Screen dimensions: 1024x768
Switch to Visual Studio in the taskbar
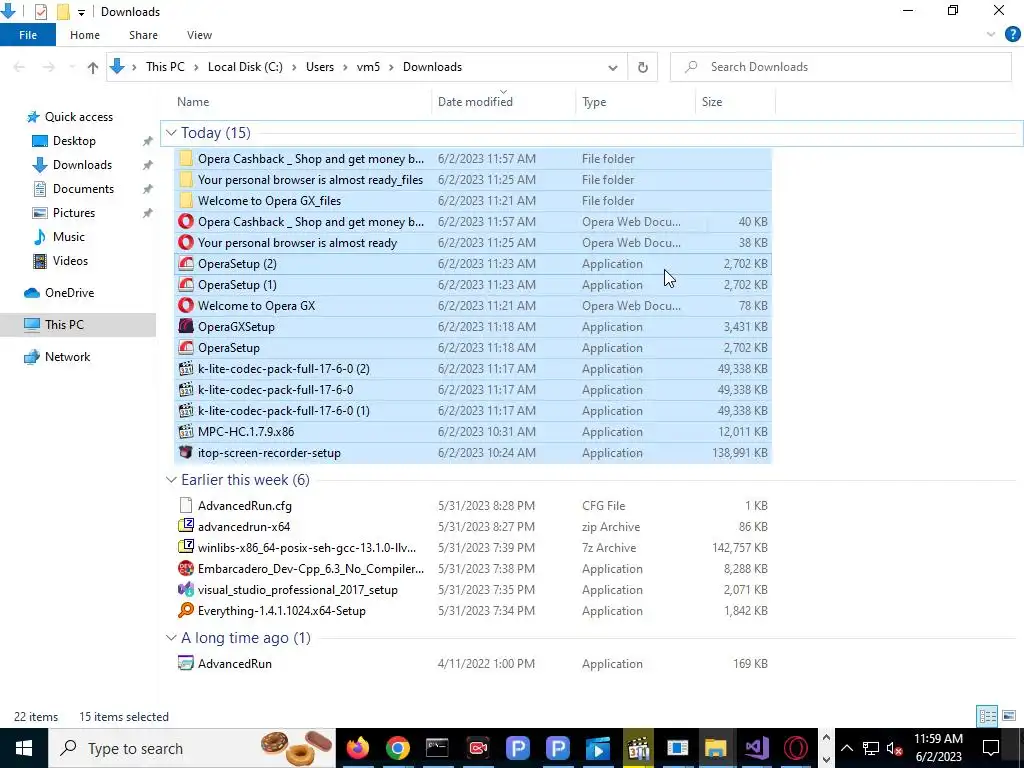[756, 748]
